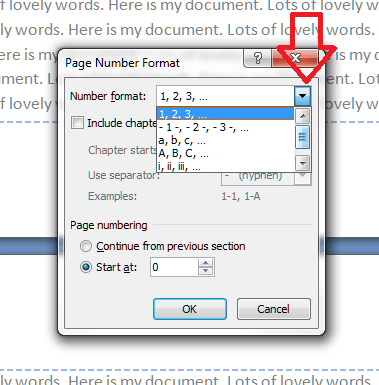Viewport: 379px width, 385px height.
Task: Click the Number format combo box field
Action: coord(225,96)
